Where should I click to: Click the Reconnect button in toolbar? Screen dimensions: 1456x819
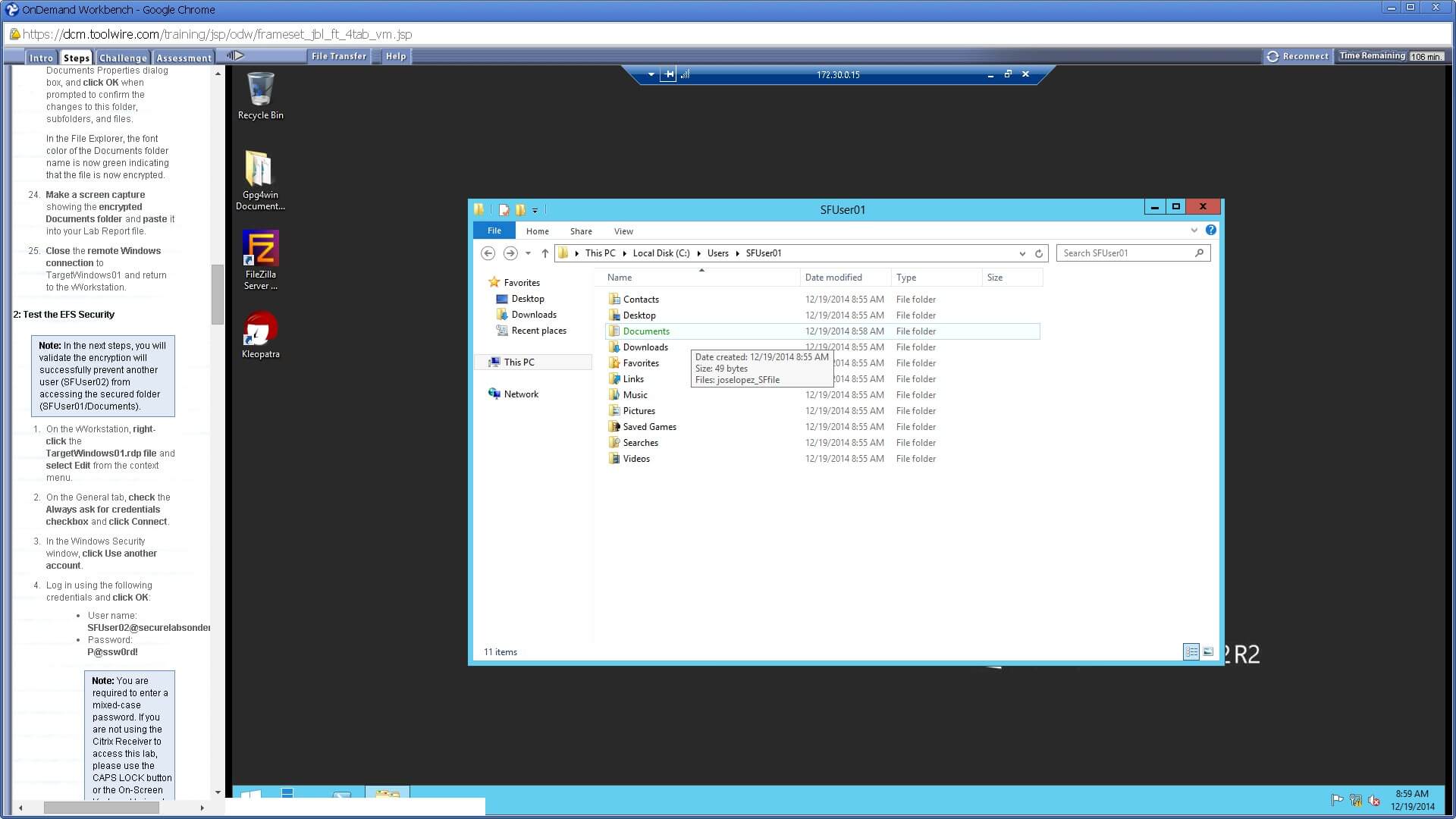(1297, 55)
